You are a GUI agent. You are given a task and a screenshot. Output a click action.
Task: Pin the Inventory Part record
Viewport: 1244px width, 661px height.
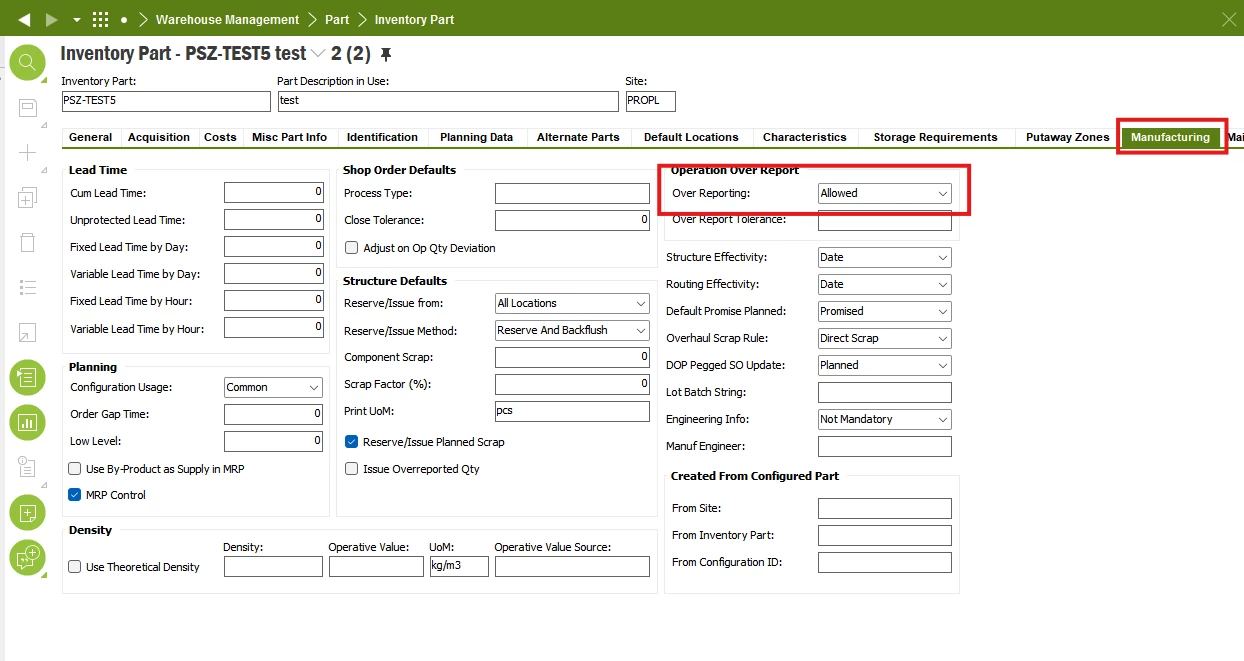click(386, 54)
